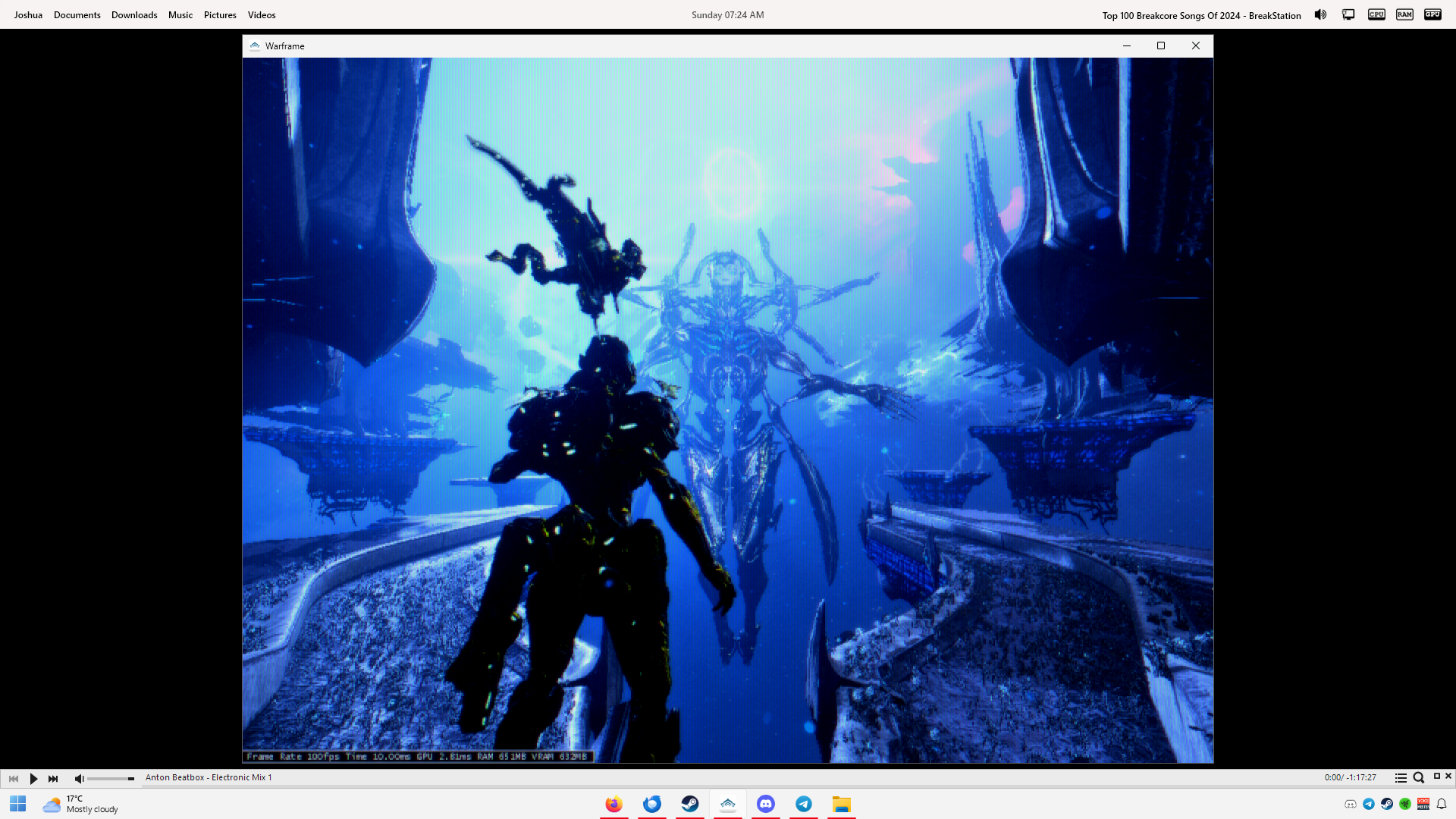
Task: Click the Discord tray icon
Action: tap(1351, 804)
